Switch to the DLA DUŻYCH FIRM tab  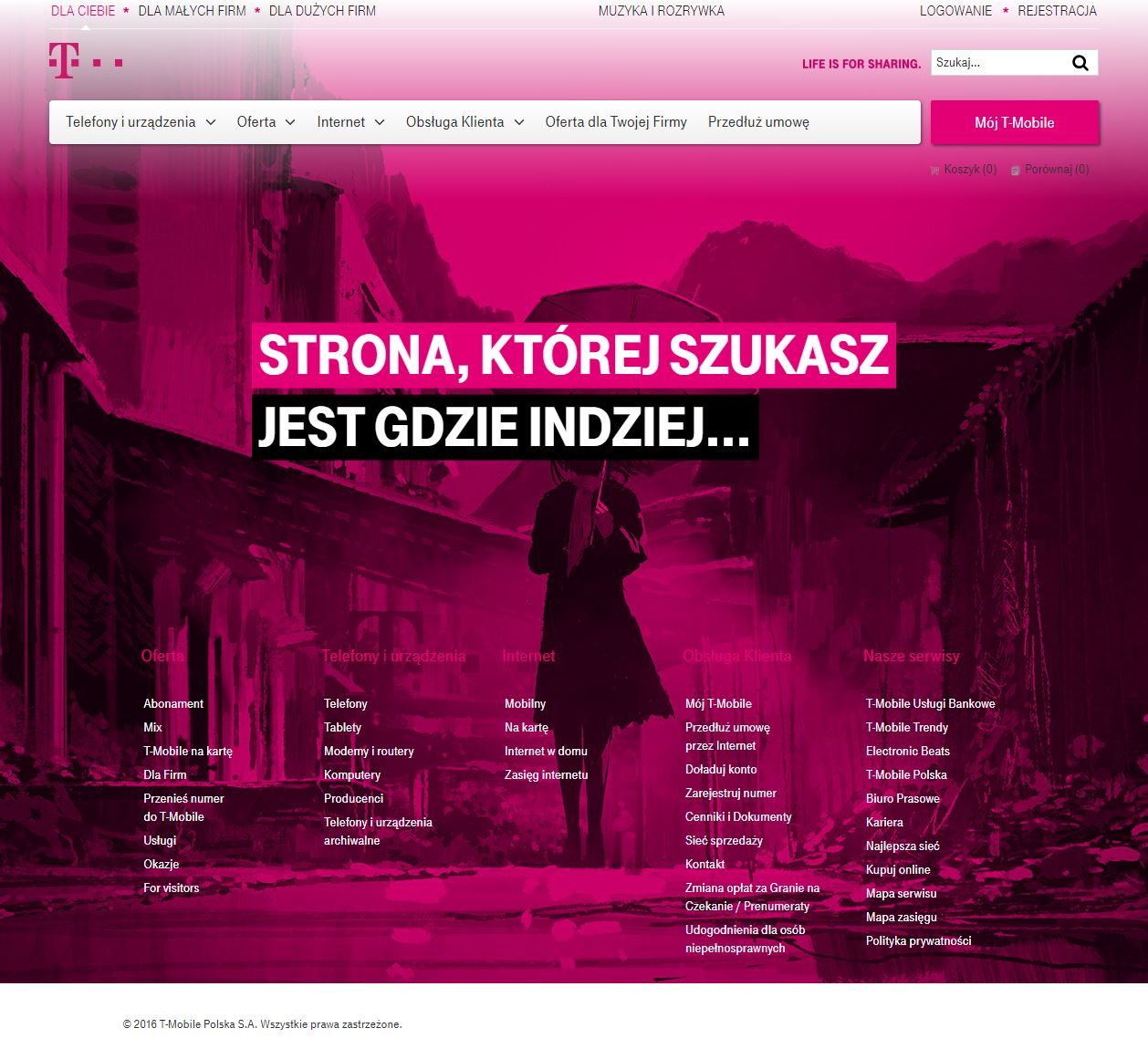322,11
